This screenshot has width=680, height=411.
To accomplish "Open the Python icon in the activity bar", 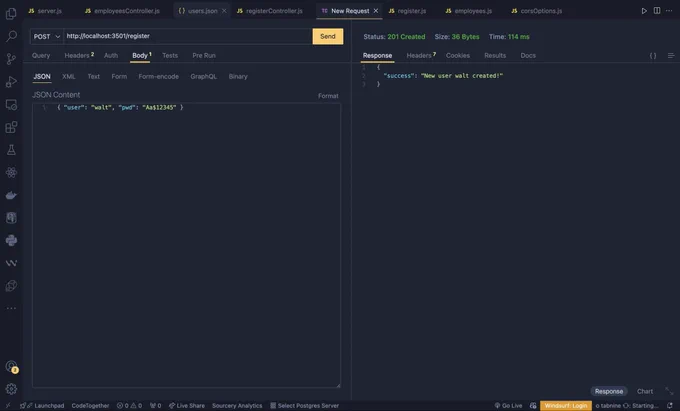I will tap(11, 240).
